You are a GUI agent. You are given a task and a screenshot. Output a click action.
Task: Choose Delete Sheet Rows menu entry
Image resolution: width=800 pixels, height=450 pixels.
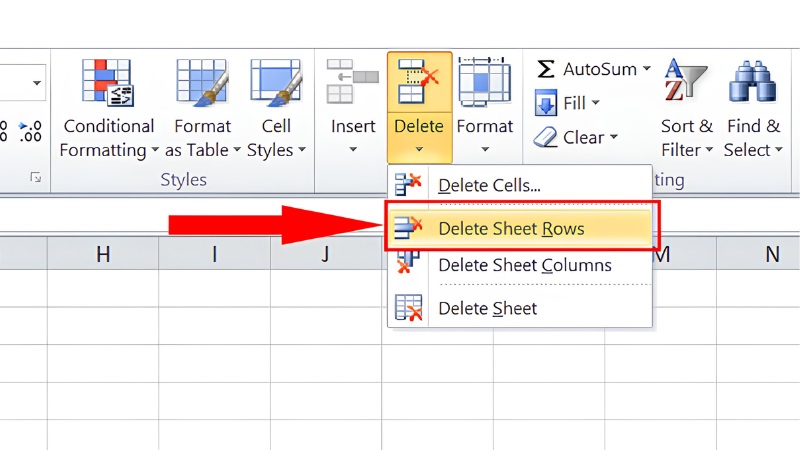click(520, 228)
